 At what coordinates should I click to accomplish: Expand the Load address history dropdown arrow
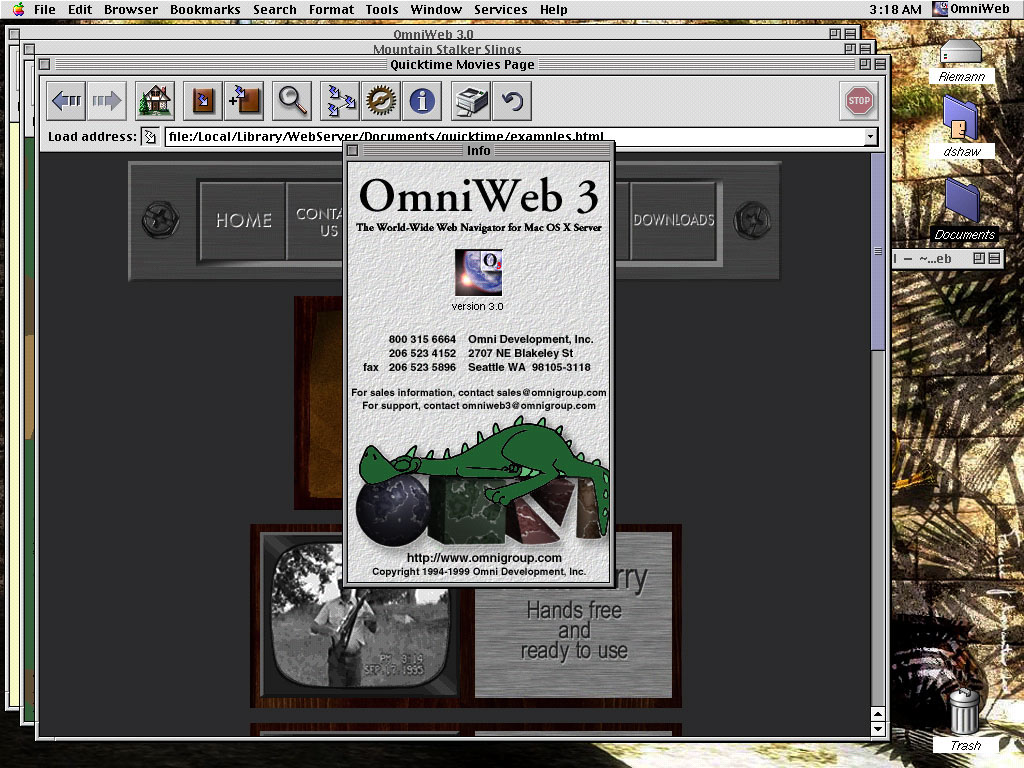(x=870, y=136)
